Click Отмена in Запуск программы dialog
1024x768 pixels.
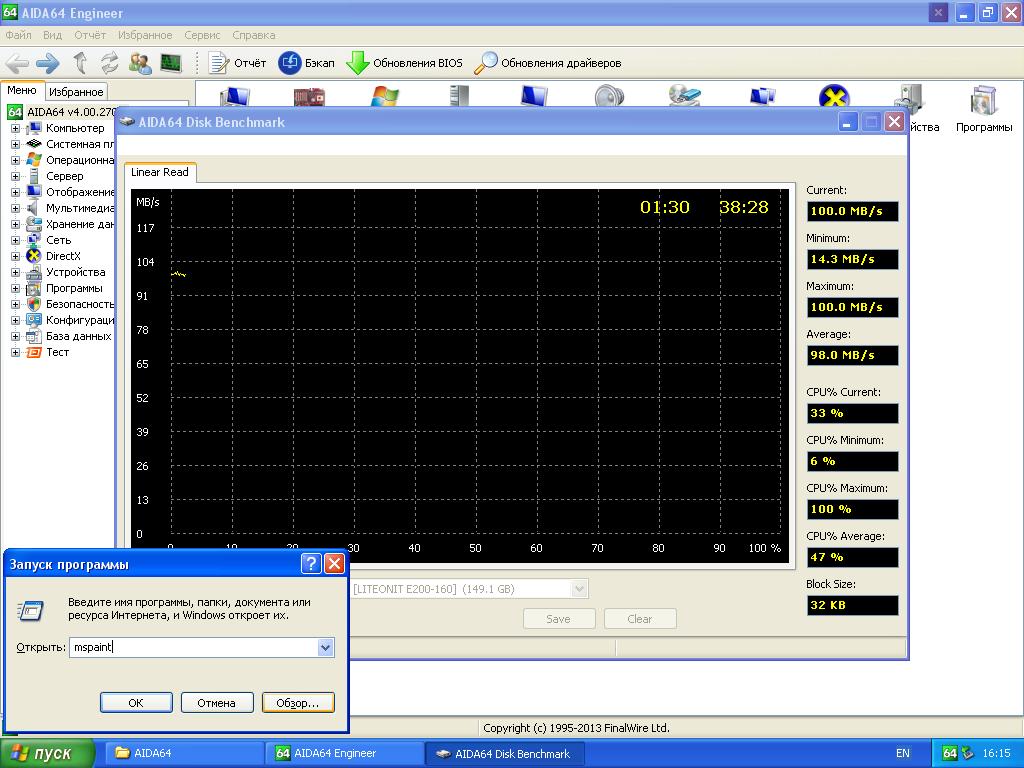click(x=216, y=703)
